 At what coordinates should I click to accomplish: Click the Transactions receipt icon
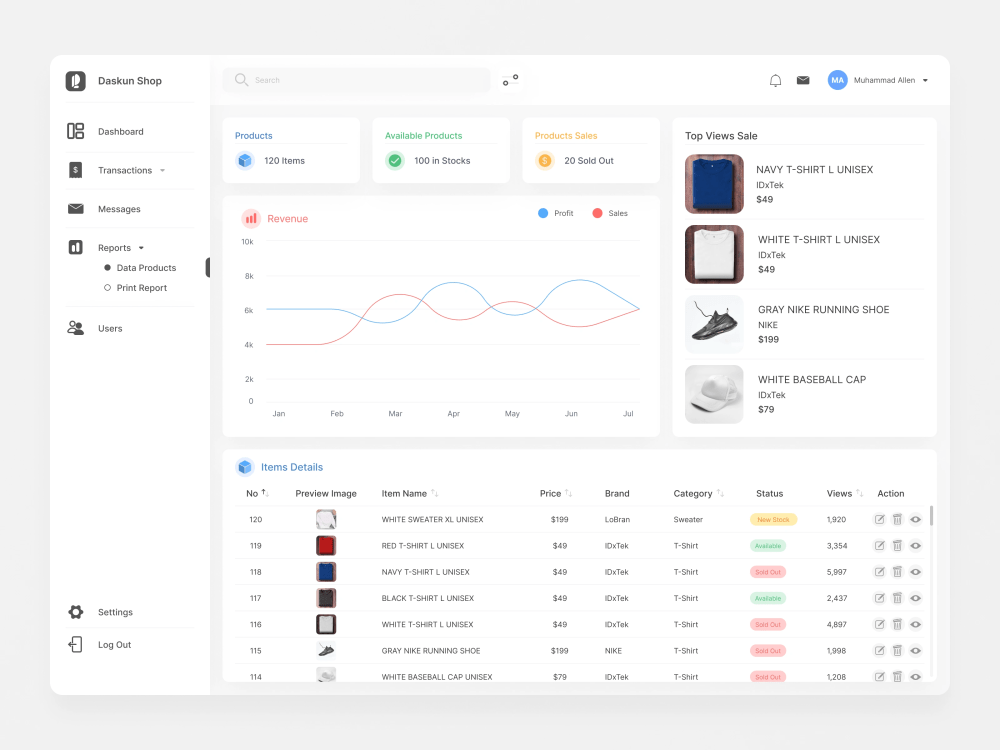(75, 170)
